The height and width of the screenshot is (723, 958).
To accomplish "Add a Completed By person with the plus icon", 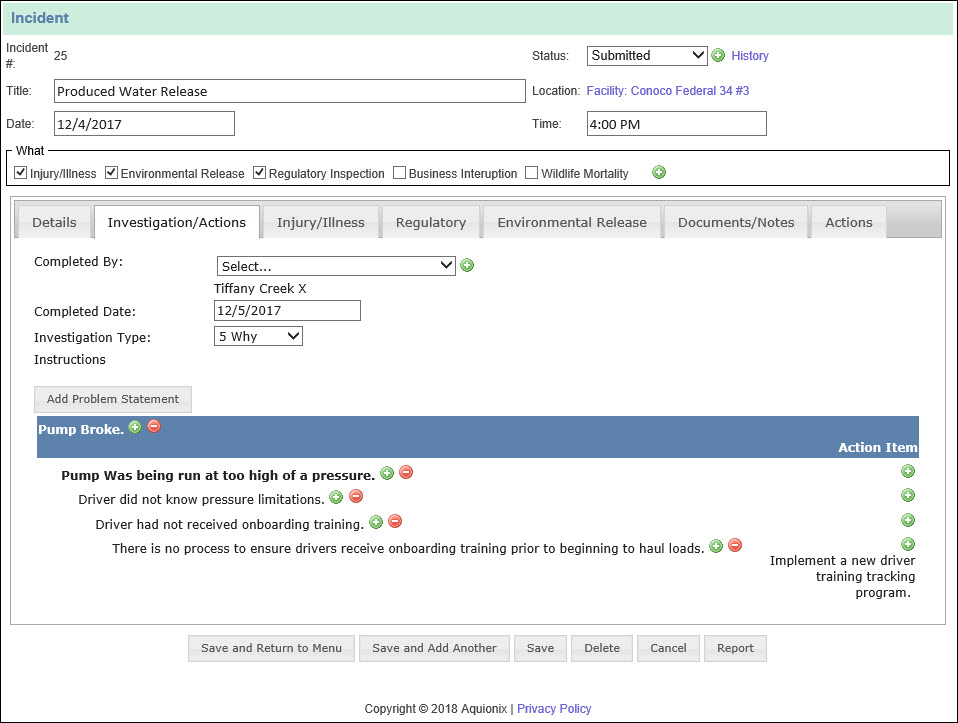I will coord(467,265).
